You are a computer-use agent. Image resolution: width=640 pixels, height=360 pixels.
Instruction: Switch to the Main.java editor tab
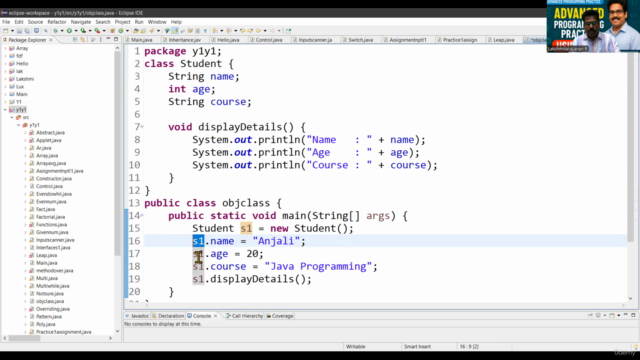139,40
